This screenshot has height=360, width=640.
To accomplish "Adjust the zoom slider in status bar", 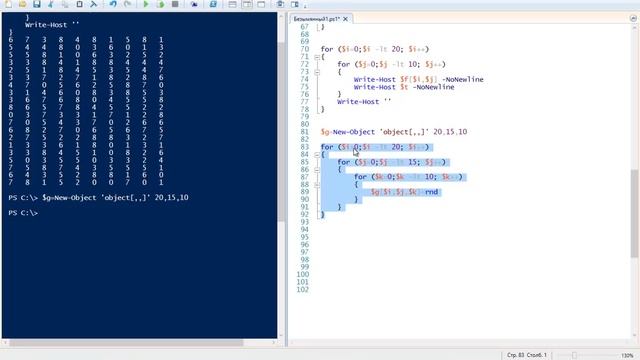I will tap(574, 356).
